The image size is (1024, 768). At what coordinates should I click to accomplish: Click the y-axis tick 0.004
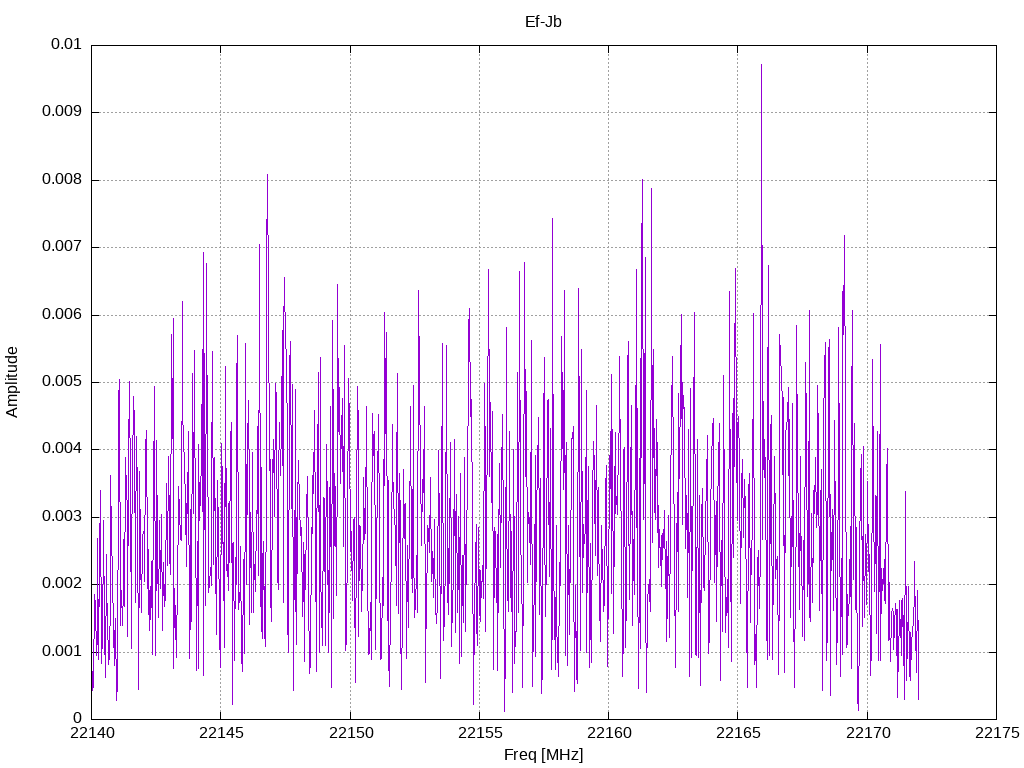pyautogui.click(x=62, y=449)
